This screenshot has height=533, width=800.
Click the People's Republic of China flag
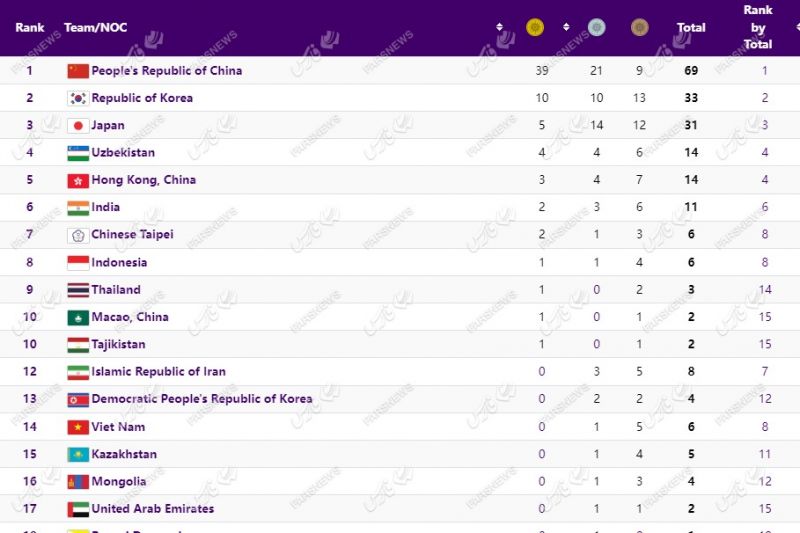78,71
